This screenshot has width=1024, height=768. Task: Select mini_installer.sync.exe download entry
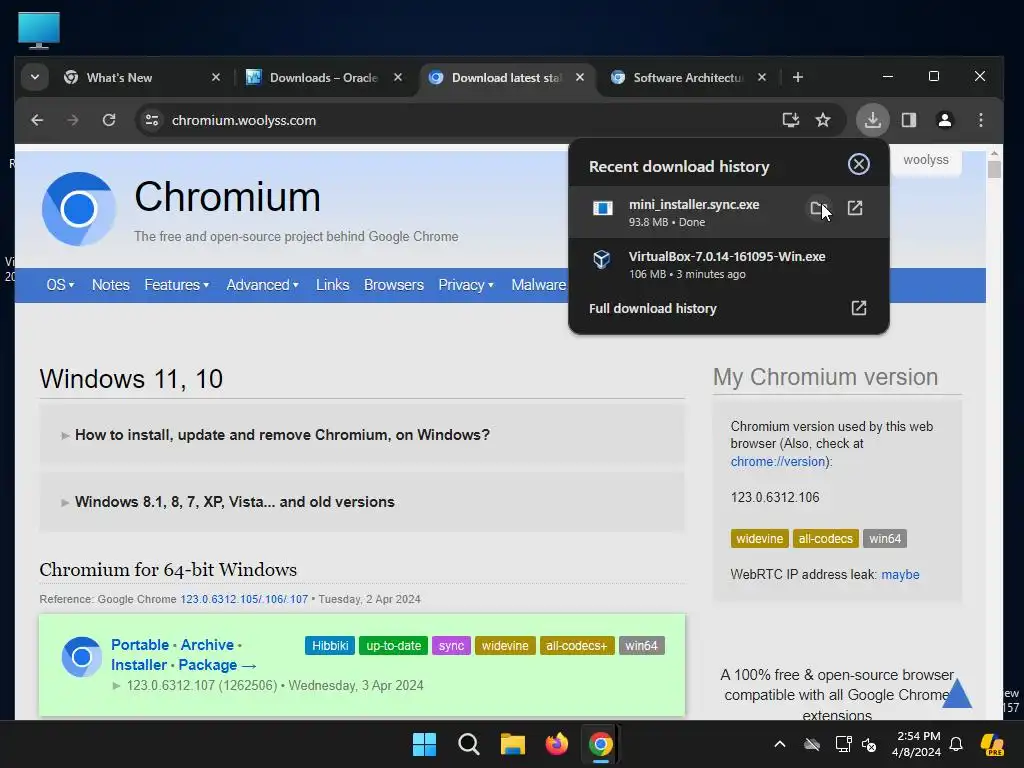729,212
